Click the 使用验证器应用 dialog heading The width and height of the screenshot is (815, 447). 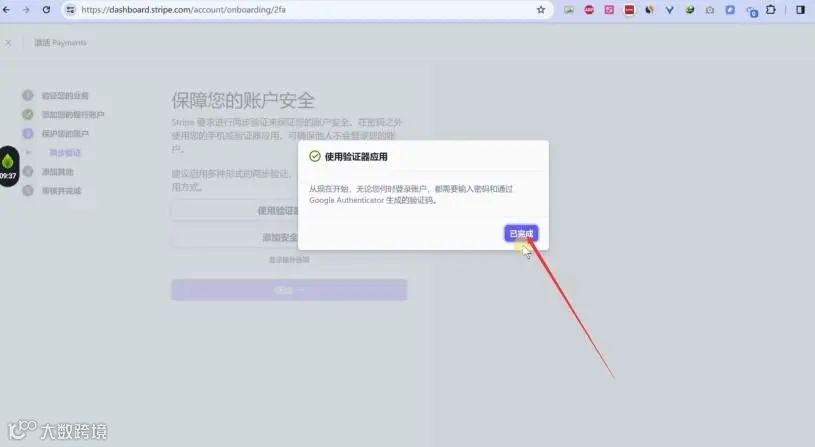pyautogui.click(x=356, y=156)
